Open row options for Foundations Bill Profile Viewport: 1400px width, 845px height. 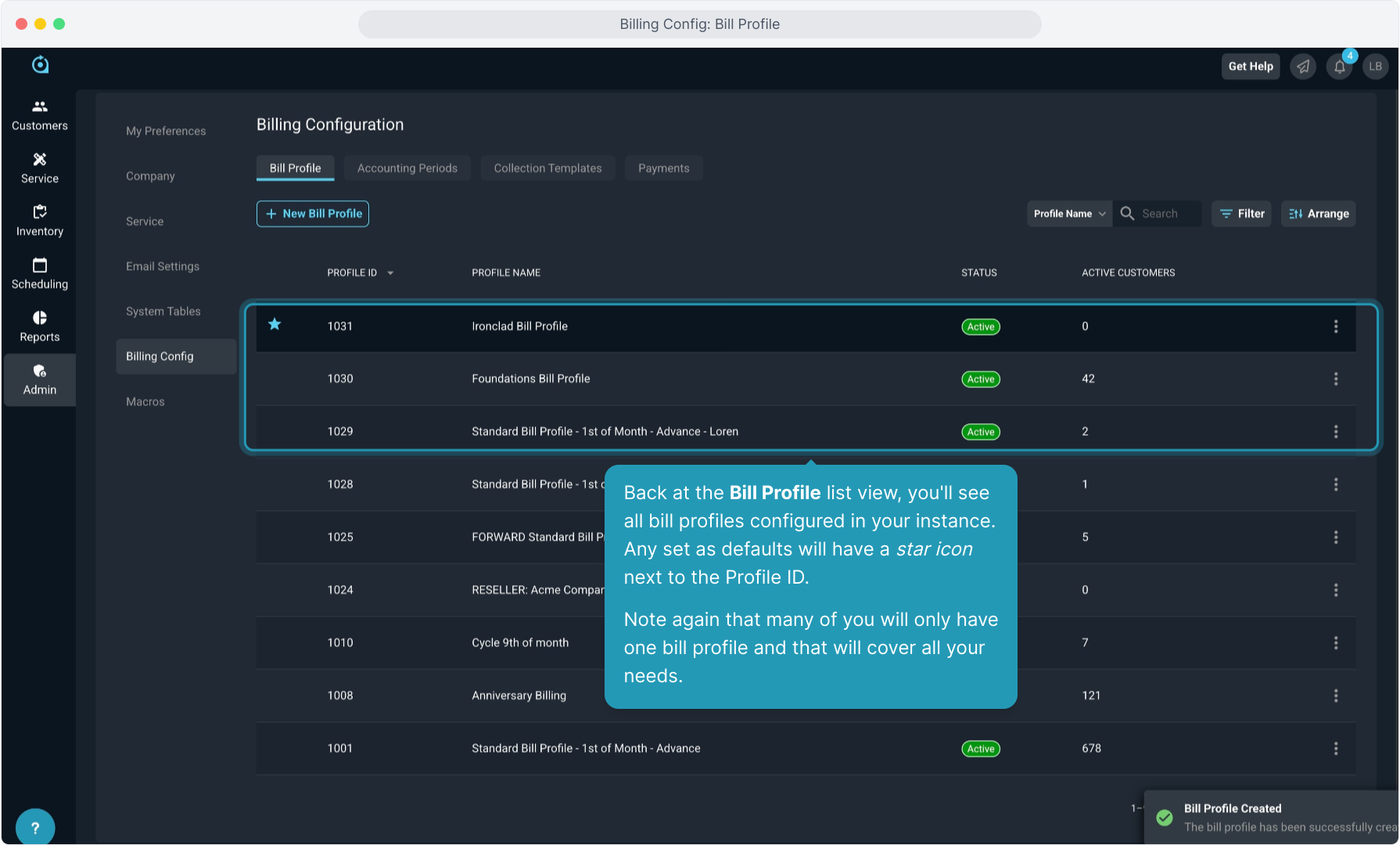pos(1335,379)
